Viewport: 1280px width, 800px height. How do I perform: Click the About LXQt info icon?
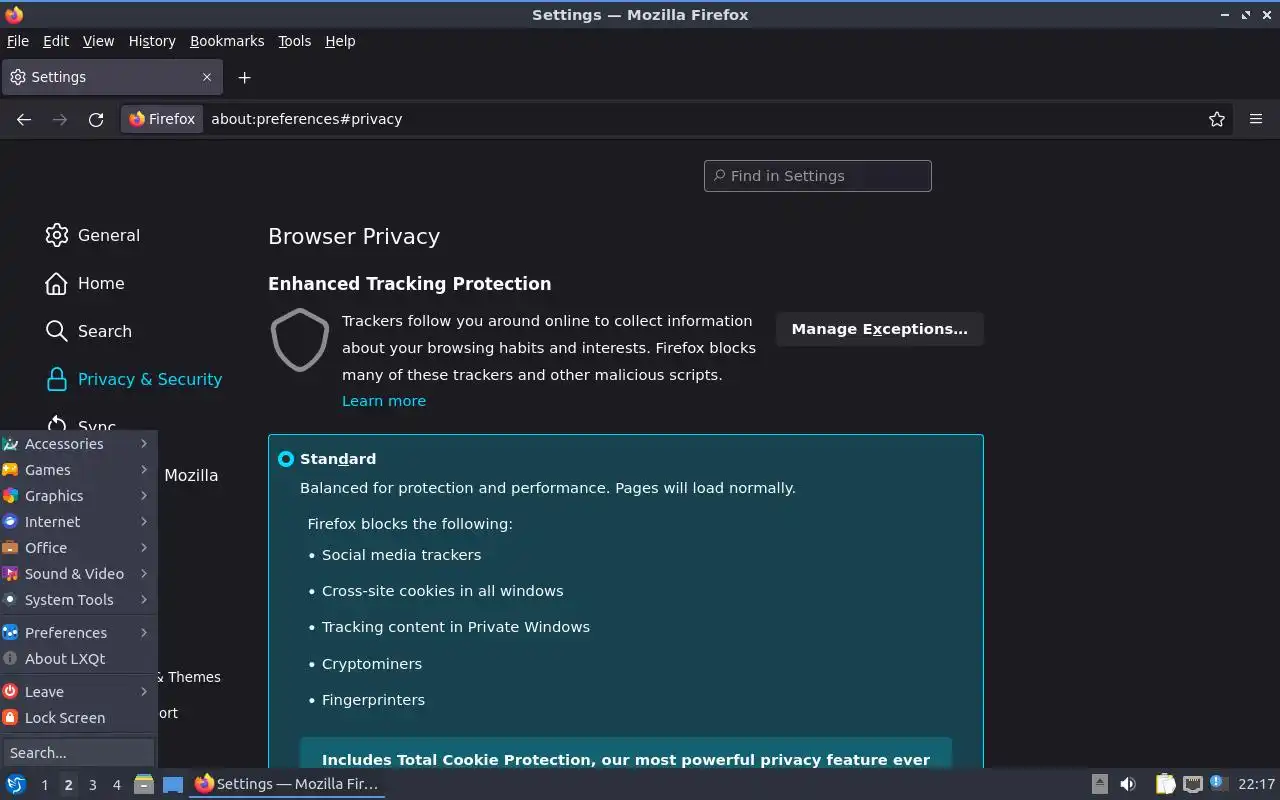pyautogui.click(x=10, y=659)
